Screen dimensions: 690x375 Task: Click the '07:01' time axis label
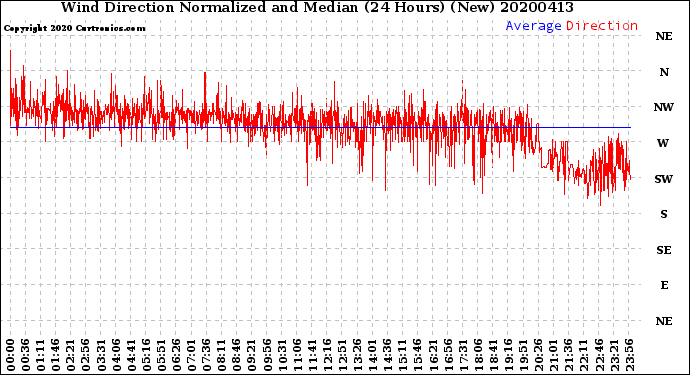coord(192,356)
